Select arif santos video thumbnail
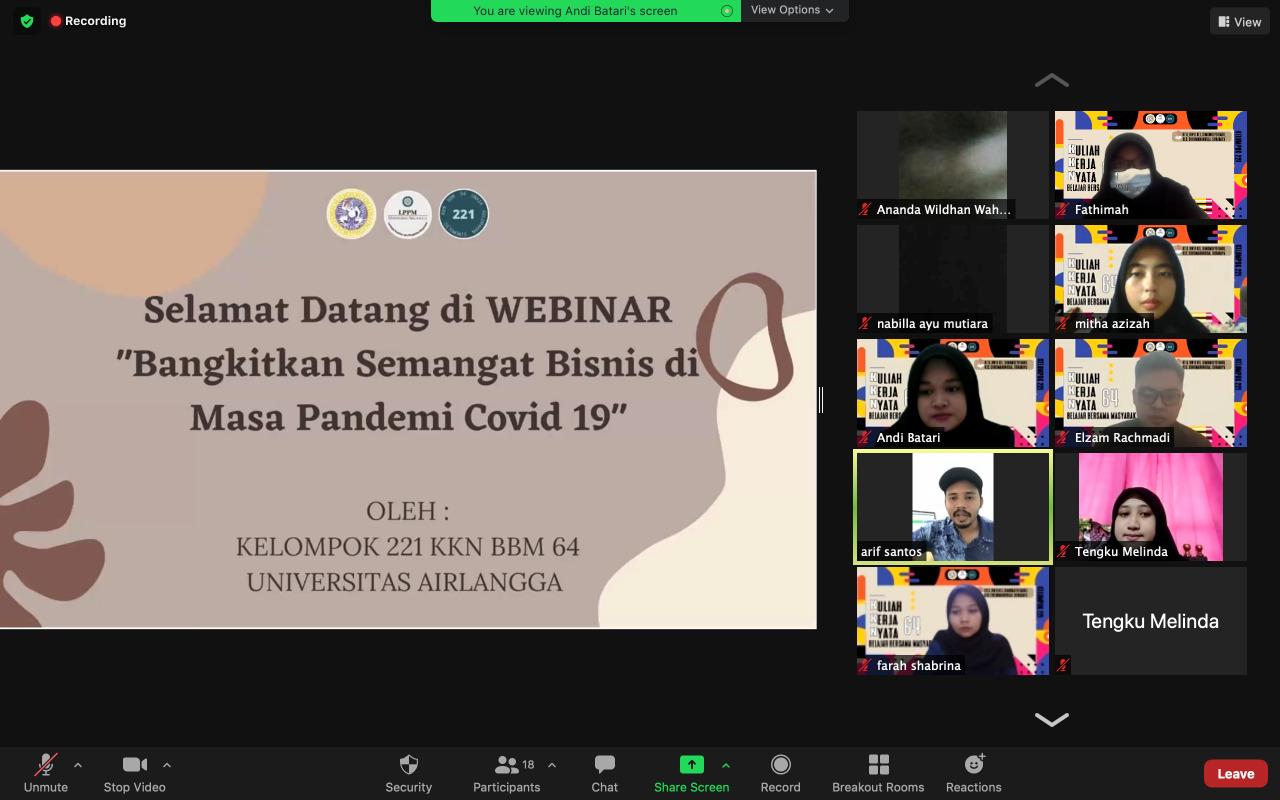Screen dimensions: 1280x800 pyautogui.click(x=952, y=507)
